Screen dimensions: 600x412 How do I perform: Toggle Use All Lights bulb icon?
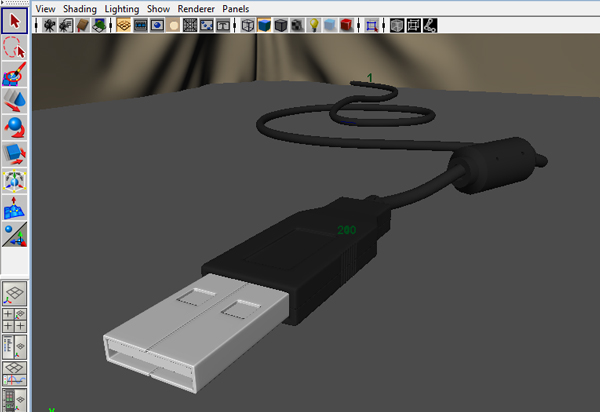(x=314, y=26)
